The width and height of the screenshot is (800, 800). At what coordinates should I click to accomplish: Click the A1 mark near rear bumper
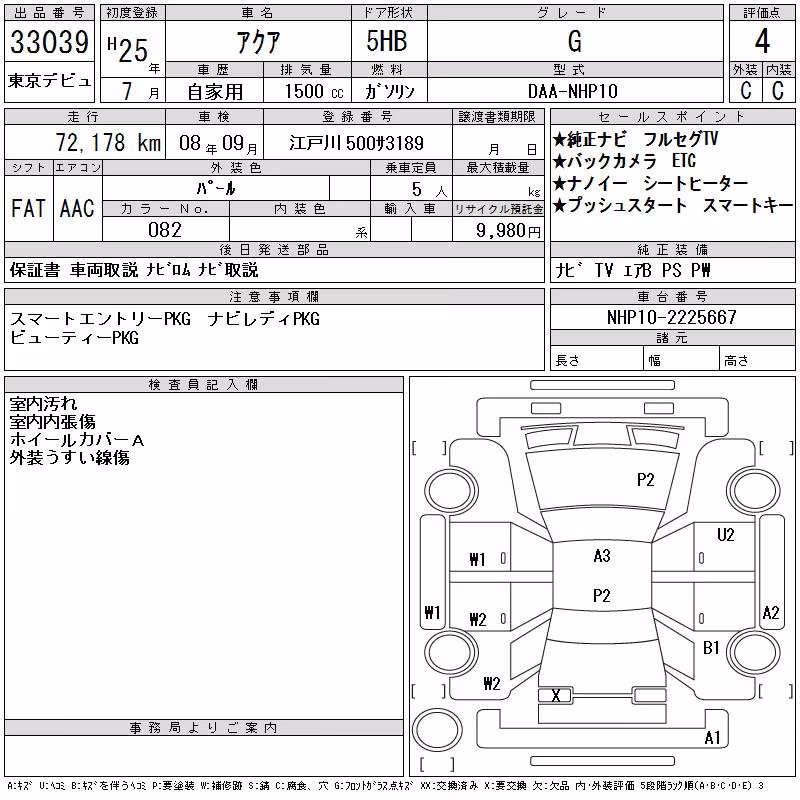712,737
